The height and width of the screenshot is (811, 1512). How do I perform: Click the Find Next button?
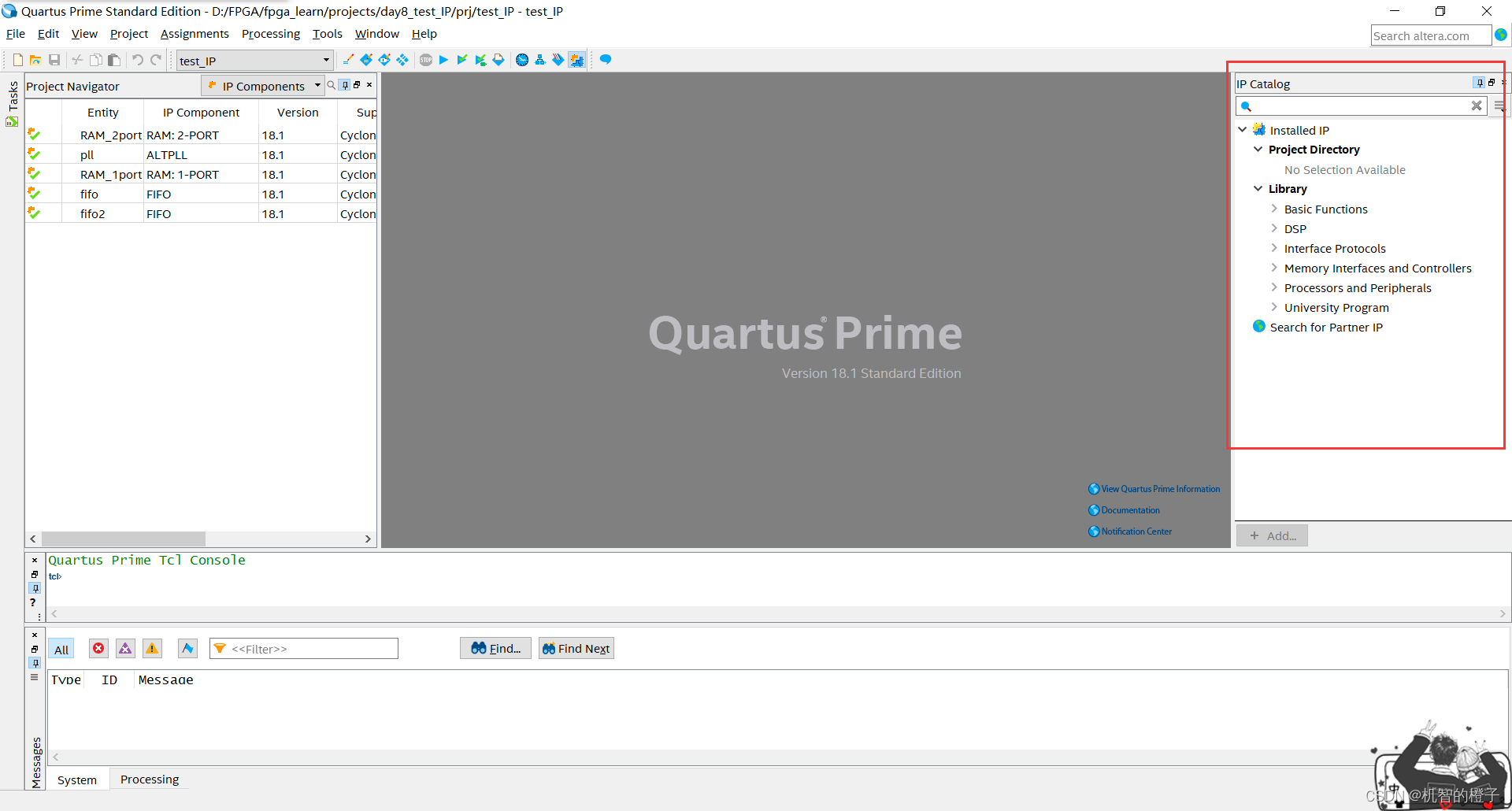(576, 649)
